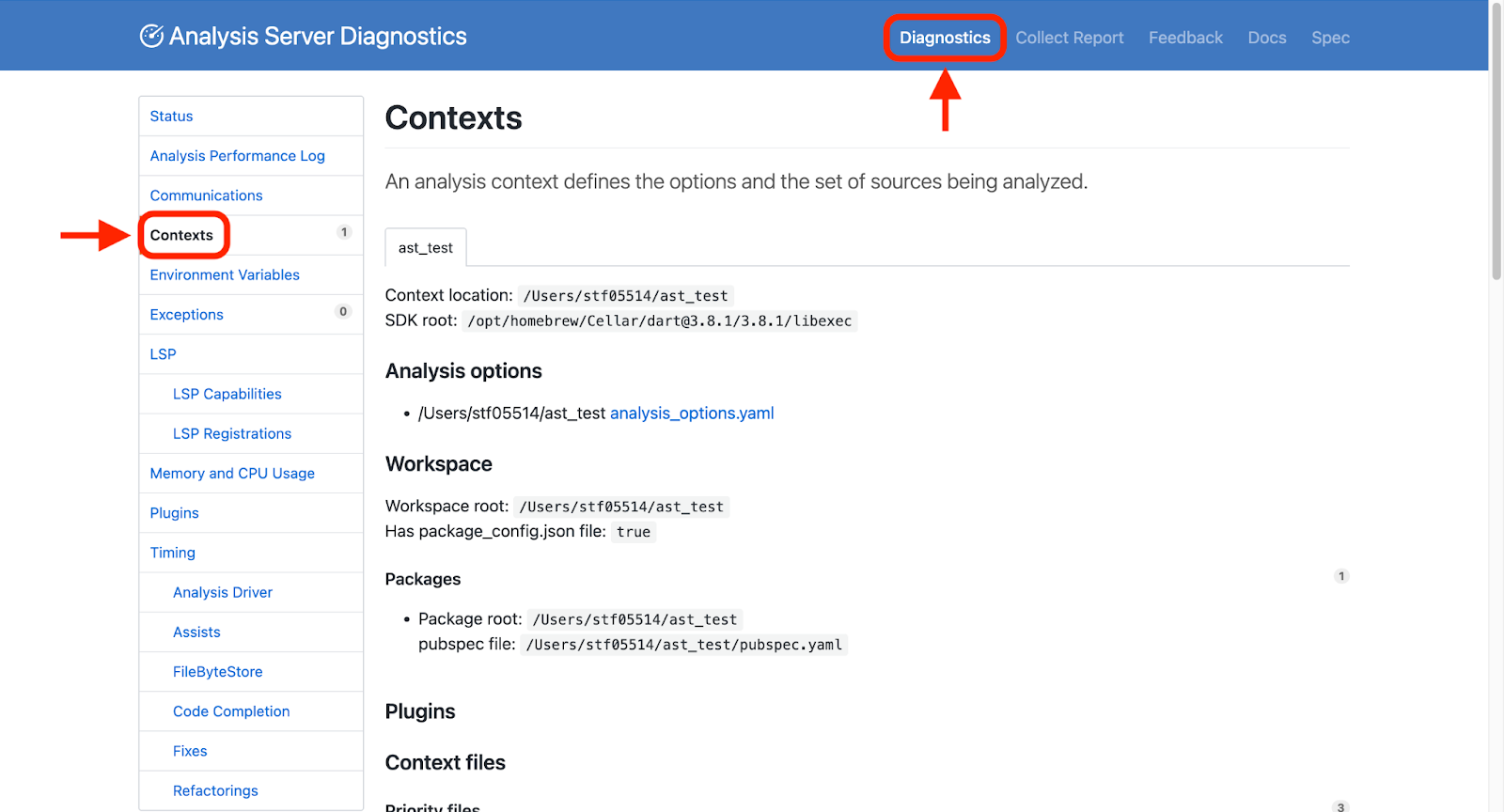Open the Diagnostics nav item

click(945, 38)
